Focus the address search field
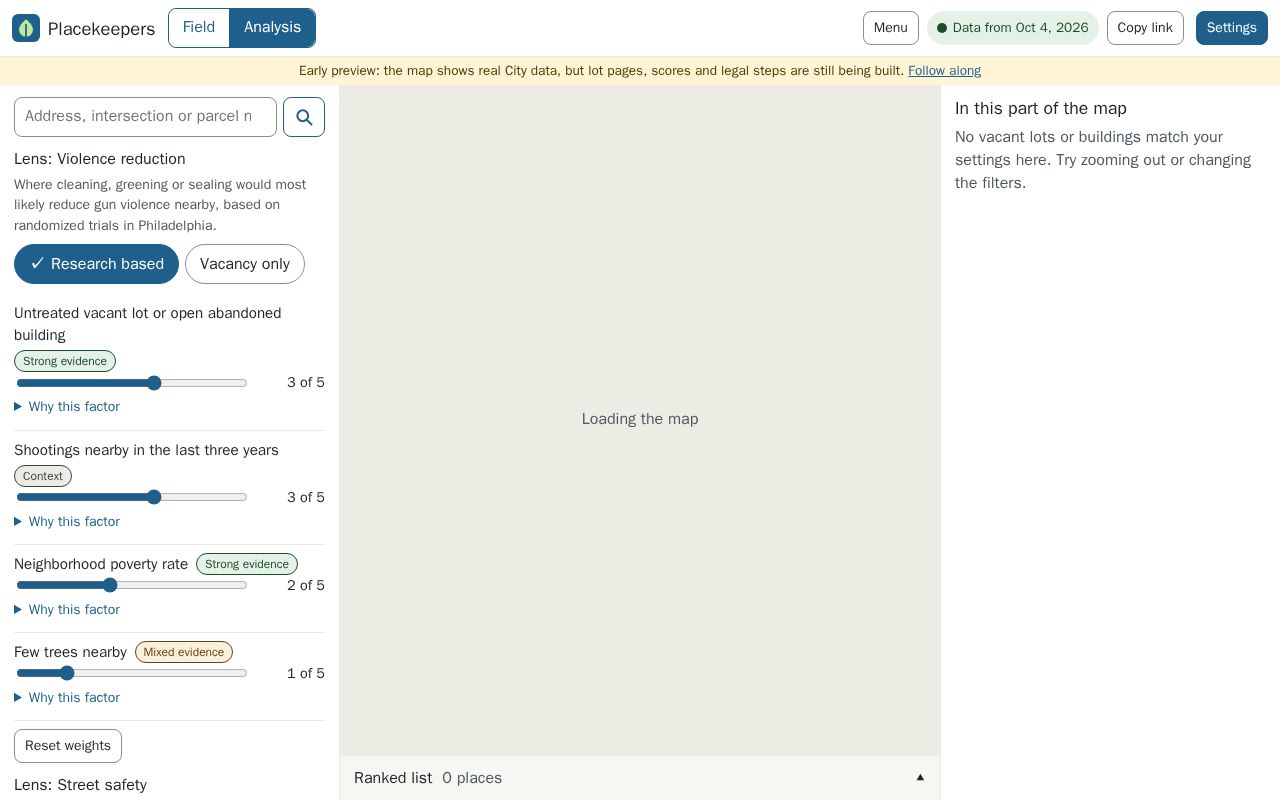Viewport: 1280px width, 800px height. click(x=145, y=117)
